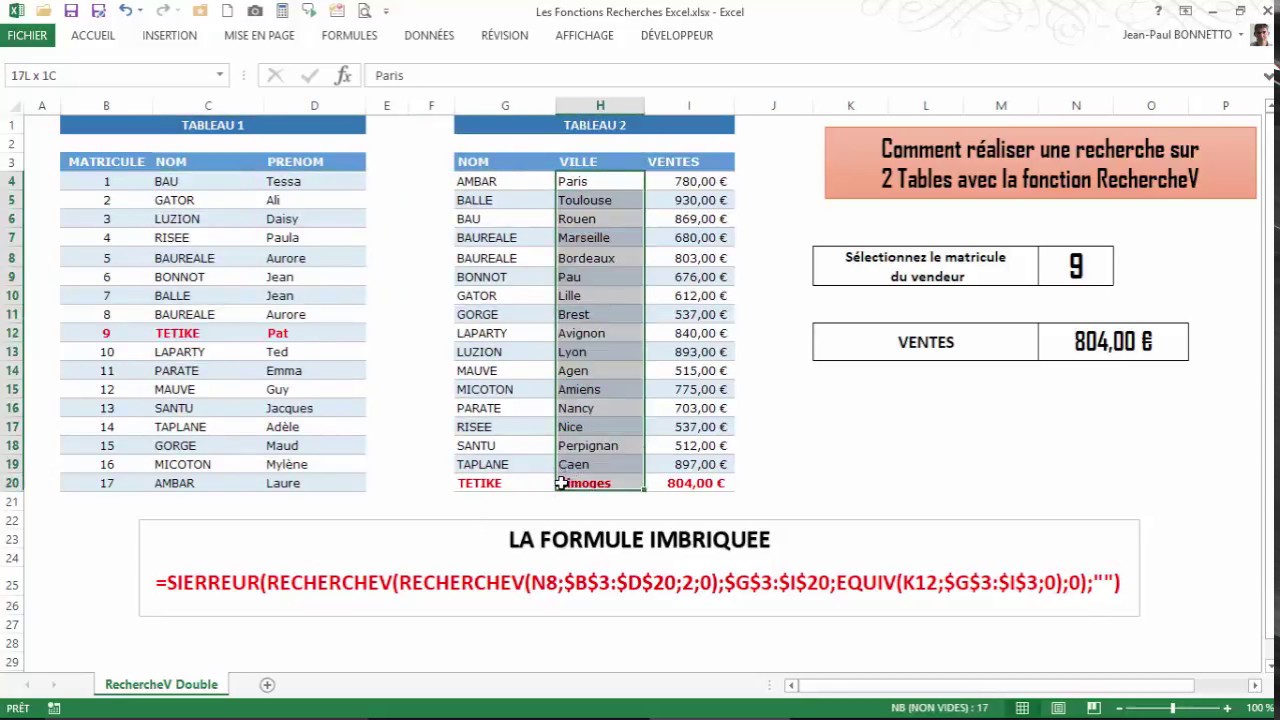Viewport: 1280px width, 720px height.
Task: Select row 12 header
Action: (12, 333)
